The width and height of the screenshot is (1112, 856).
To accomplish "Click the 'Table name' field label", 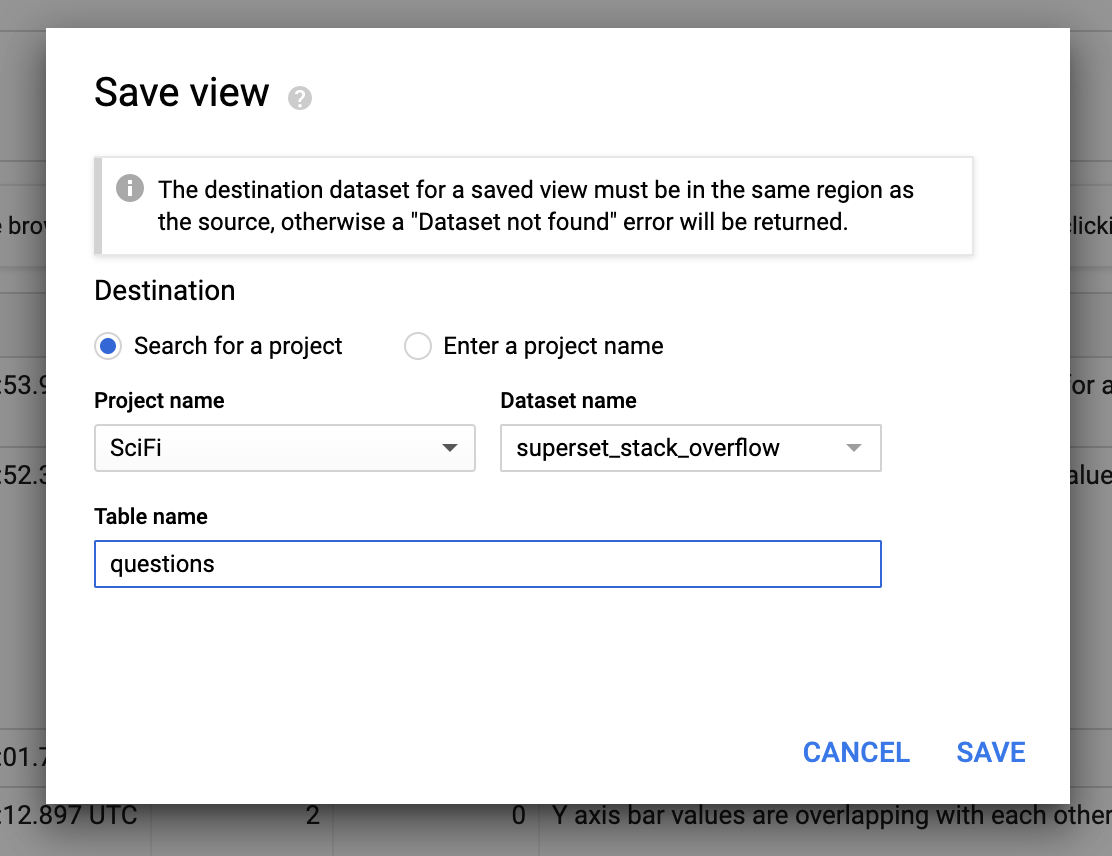I will click(151, 517).
